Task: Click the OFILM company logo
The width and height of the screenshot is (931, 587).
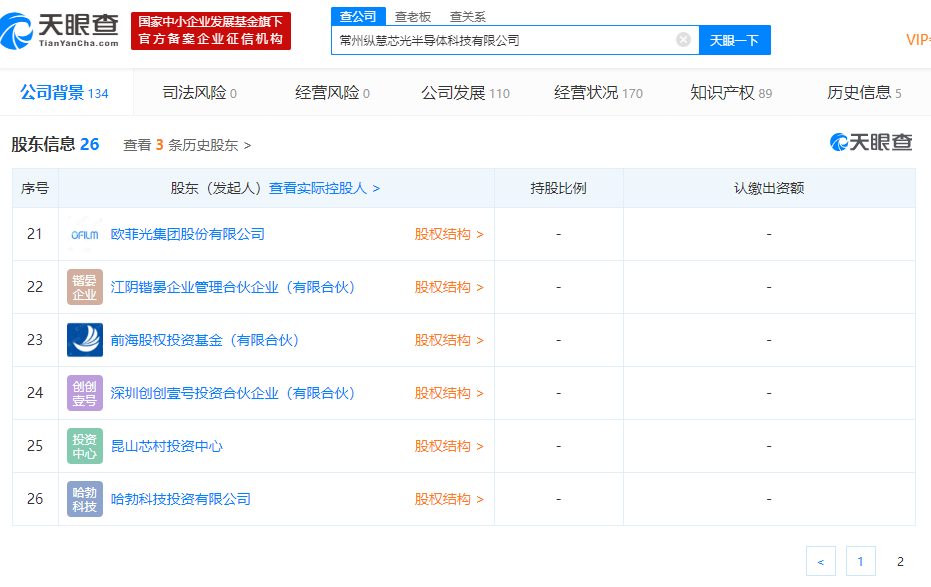Action: [x=85, y=234]
